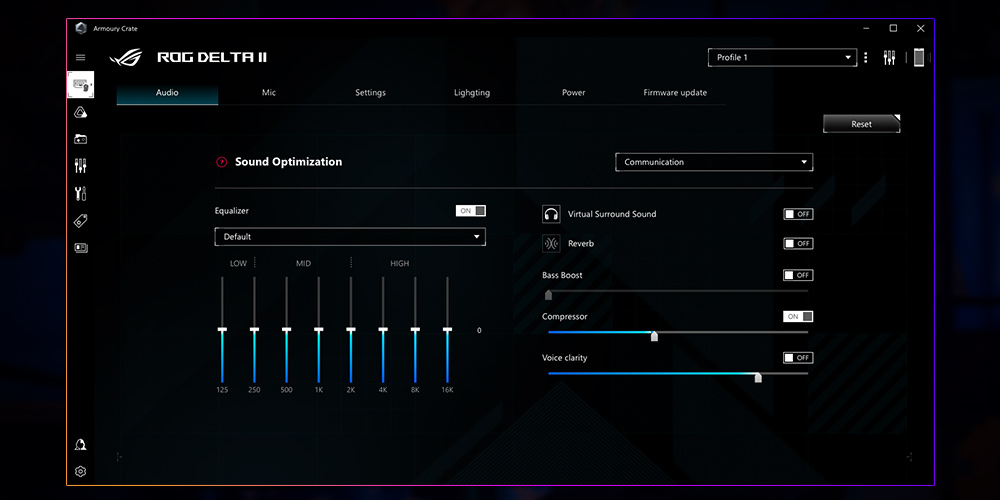Open the hamburger menu in the sidebar
The image size is (1000, 500).
coord(81,58)
